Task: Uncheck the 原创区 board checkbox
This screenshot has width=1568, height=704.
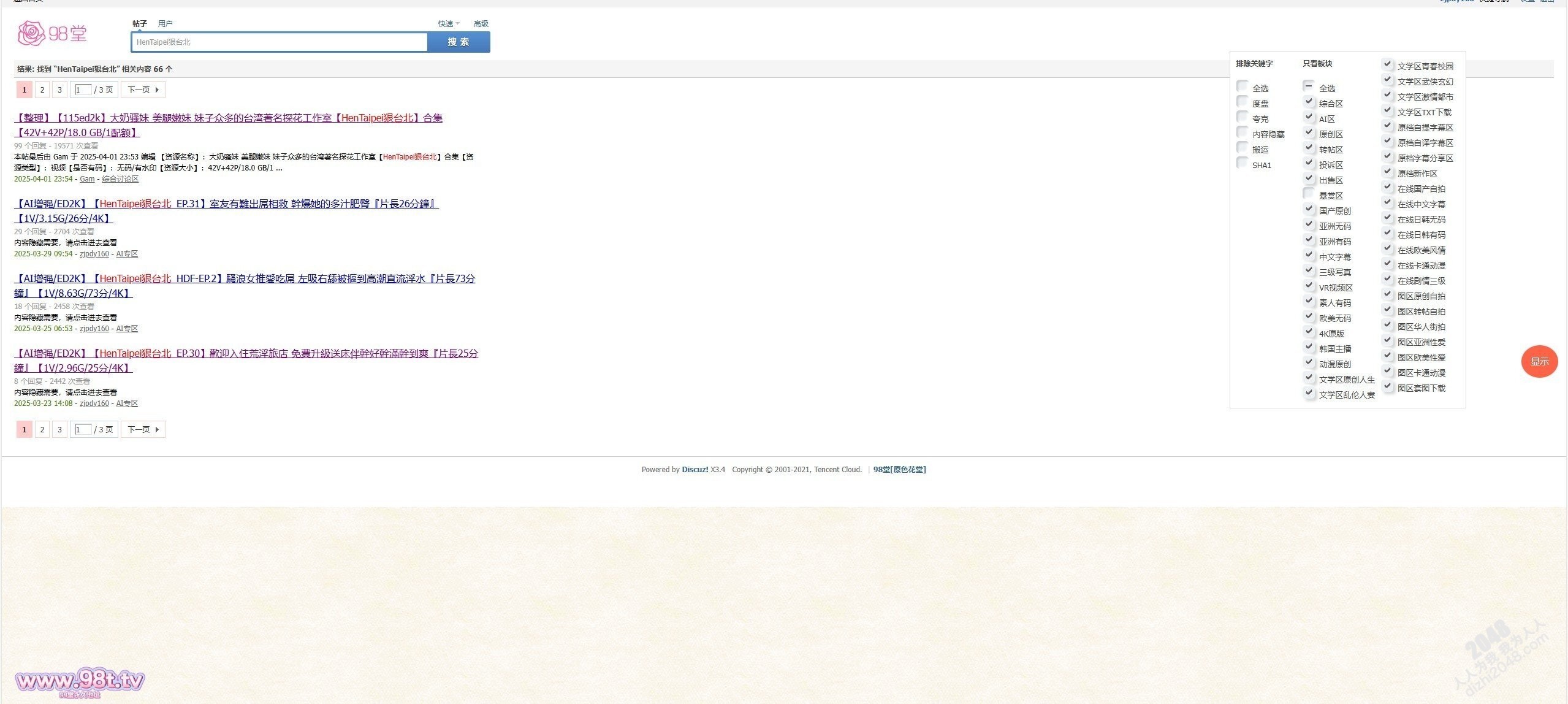Action: (1309, 132)
